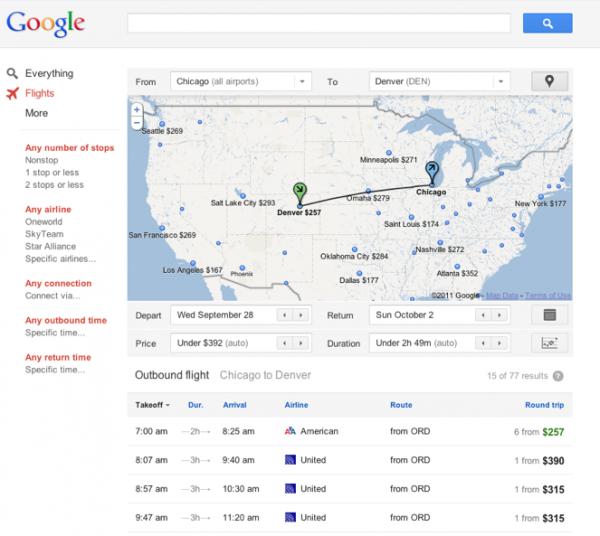
Task: Decrease the price limit
Action: click(284, 343)
